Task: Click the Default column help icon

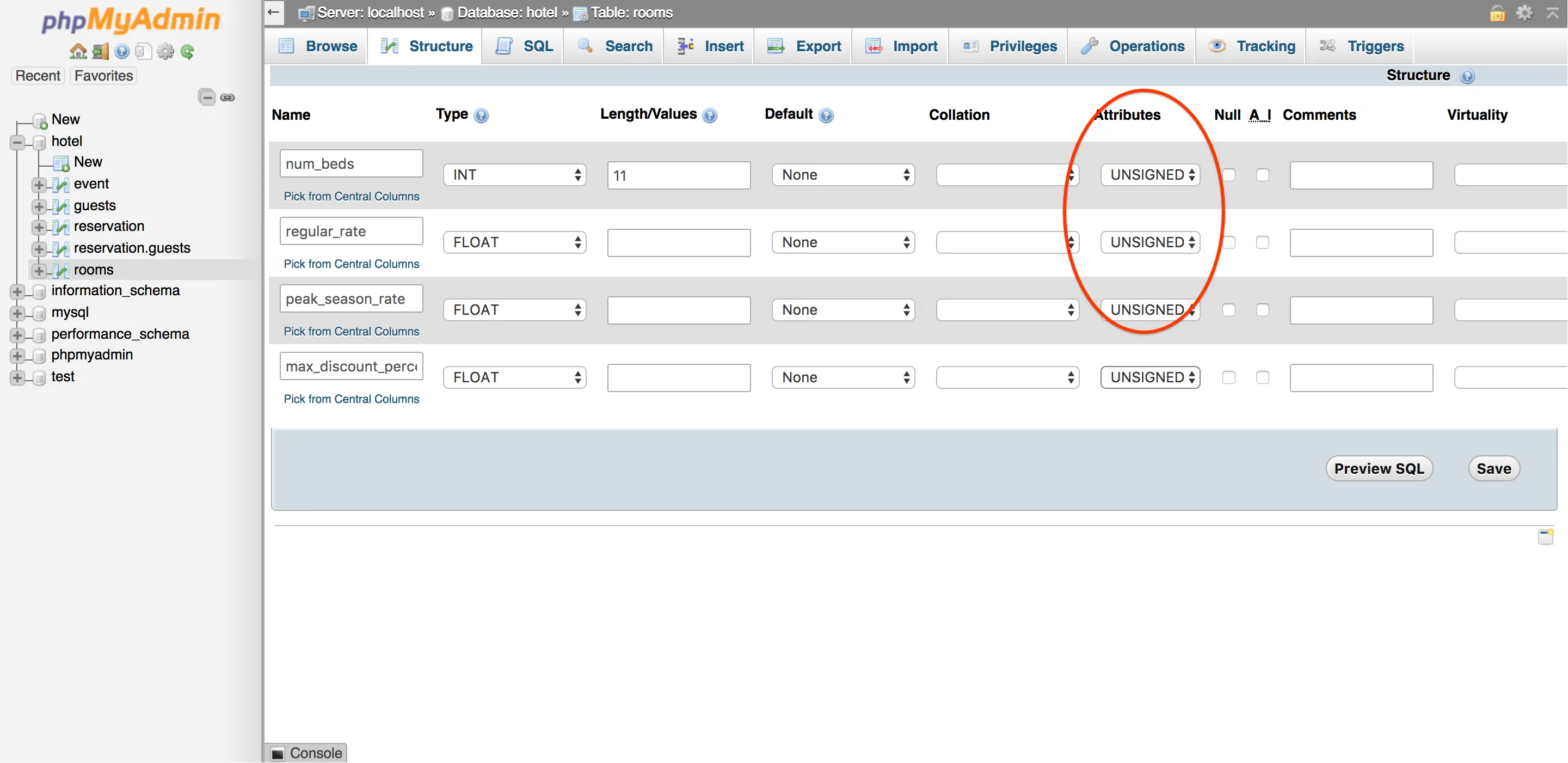Action: click(x=826, y=115)
